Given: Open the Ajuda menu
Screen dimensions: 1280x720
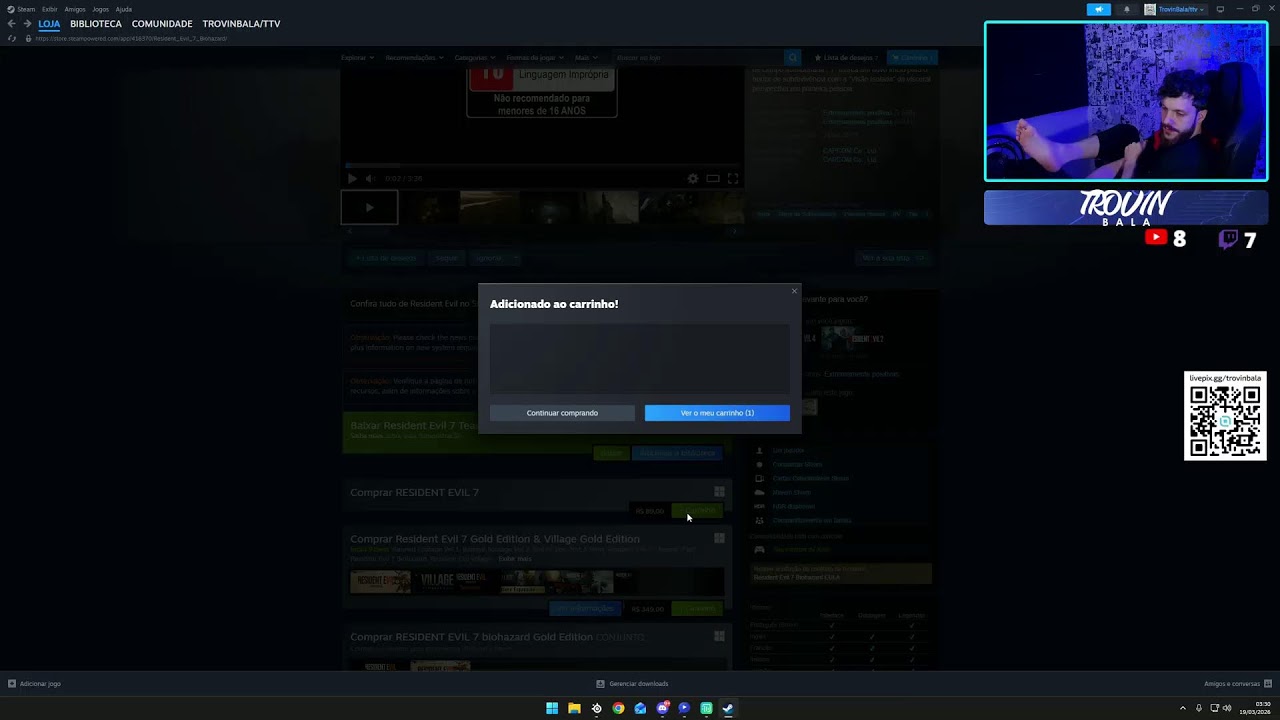Looking at the screenshot, I should pos(124,9).
